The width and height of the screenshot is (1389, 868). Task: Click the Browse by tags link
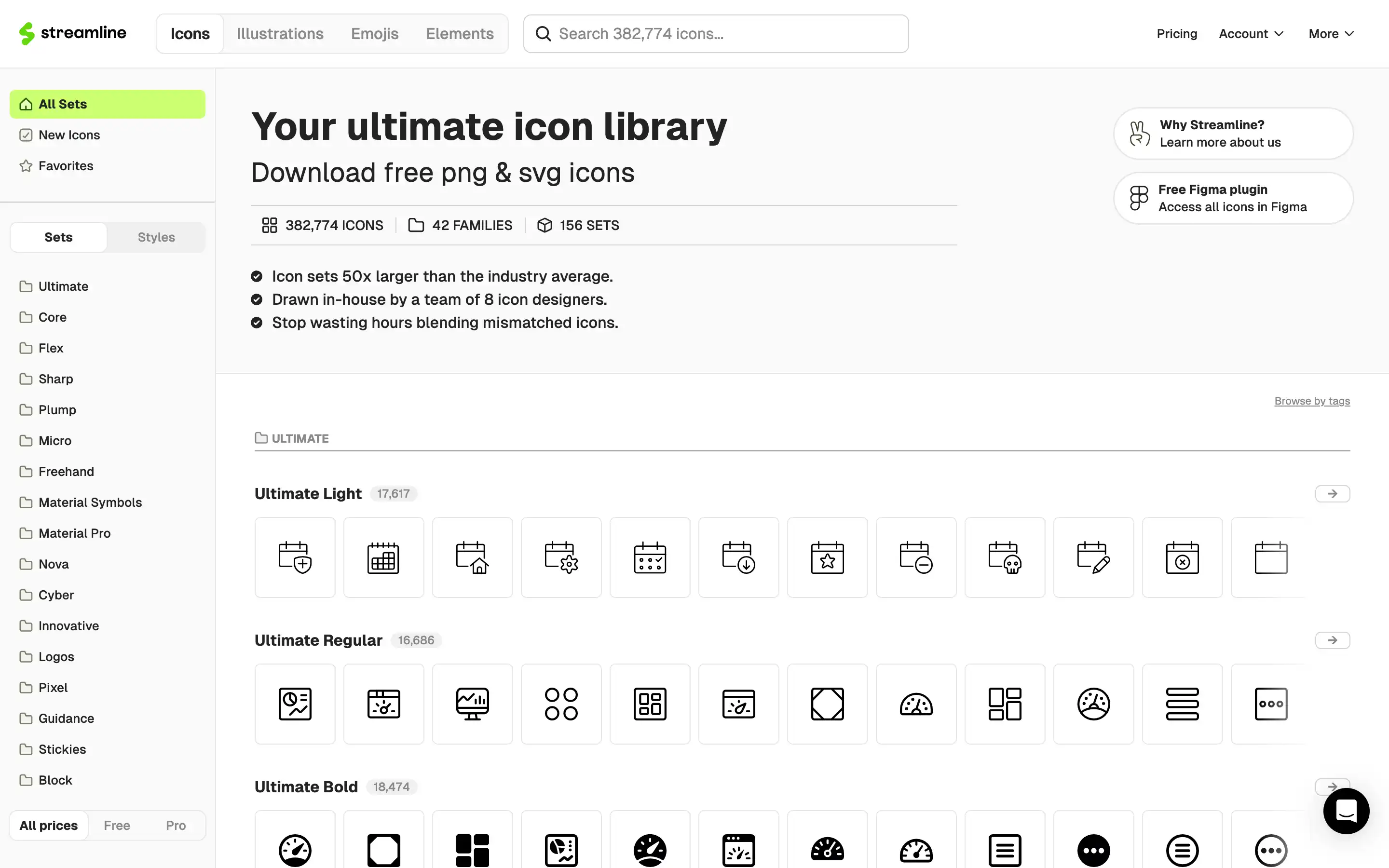click(x=1312, y=401)
